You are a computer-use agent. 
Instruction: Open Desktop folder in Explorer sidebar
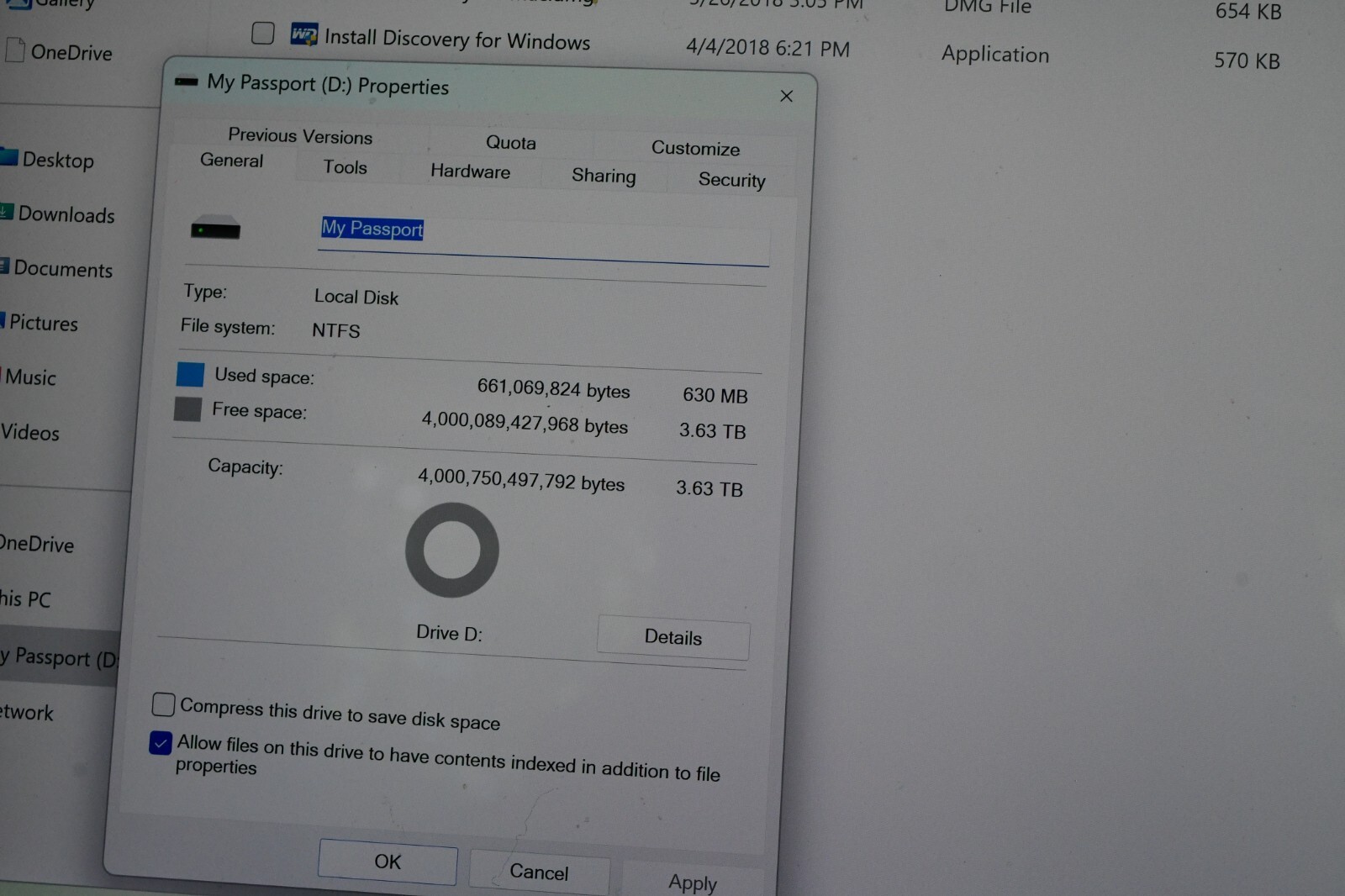[x=58, y=160]
